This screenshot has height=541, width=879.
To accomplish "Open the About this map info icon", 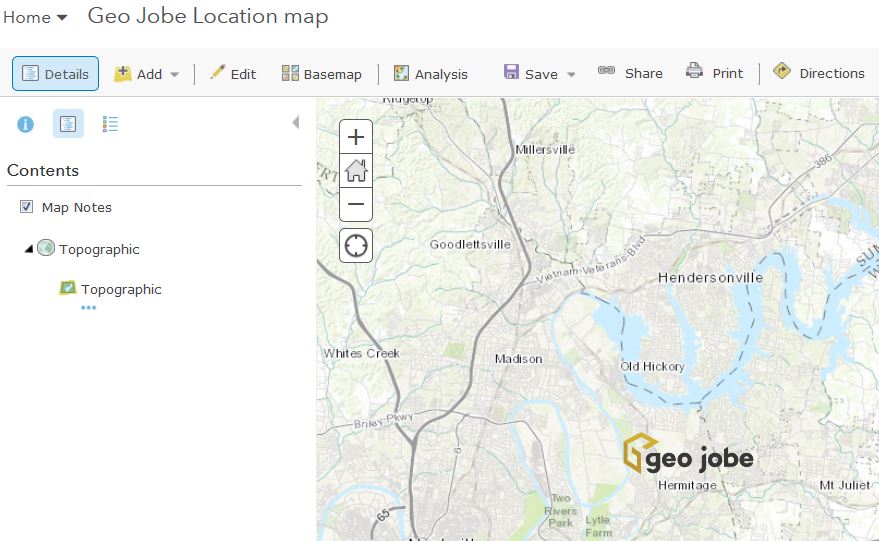I will point(26,124).
